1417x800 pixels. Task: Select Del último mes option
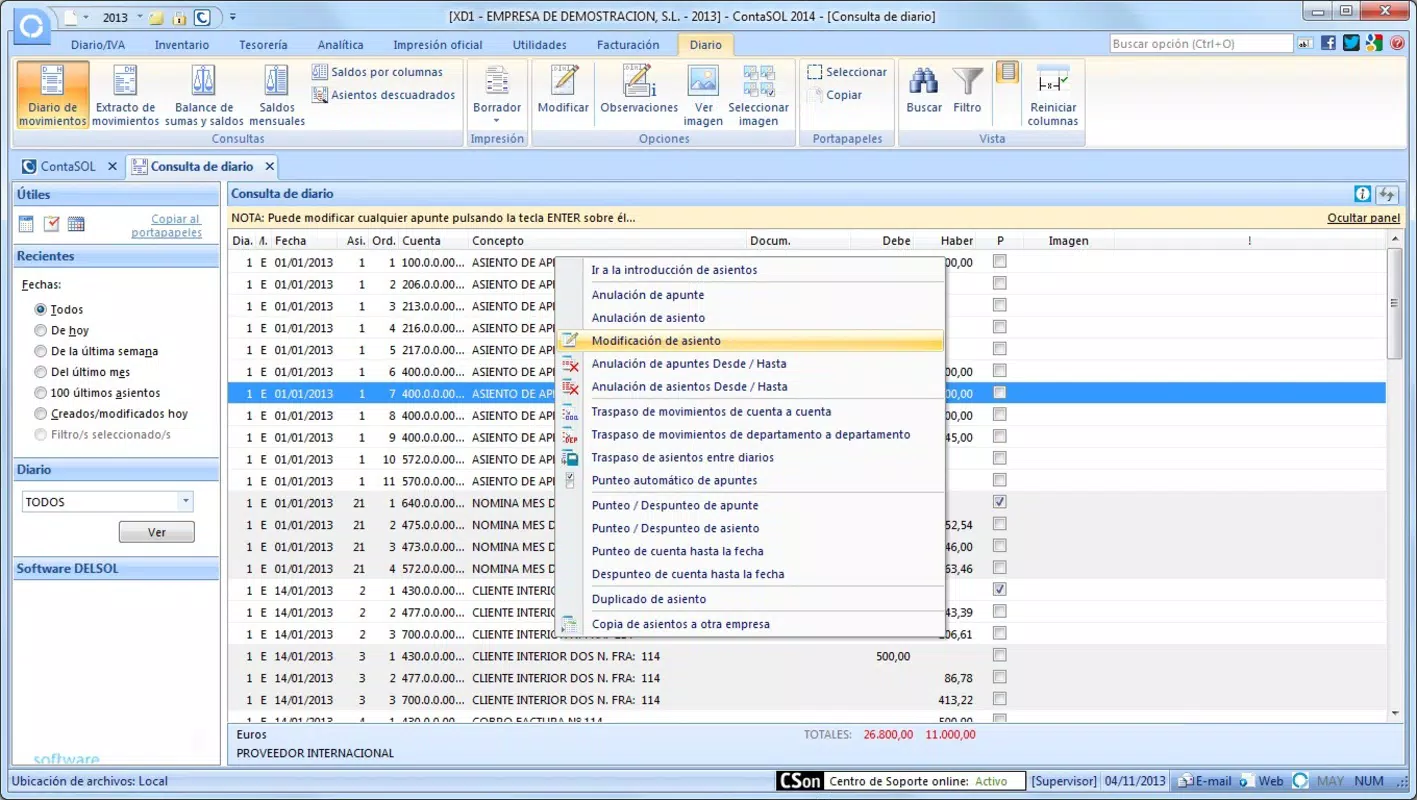pos(40,372)
